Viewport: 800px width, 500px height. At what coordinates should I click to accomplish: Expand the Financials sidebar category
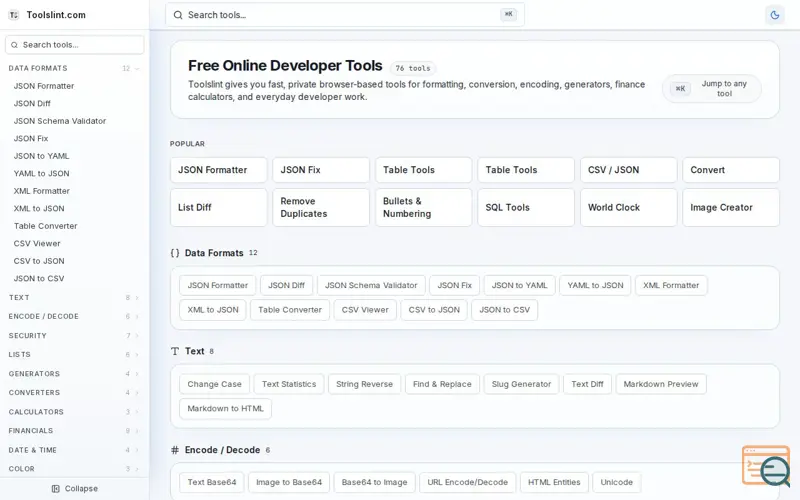point(74,431)
